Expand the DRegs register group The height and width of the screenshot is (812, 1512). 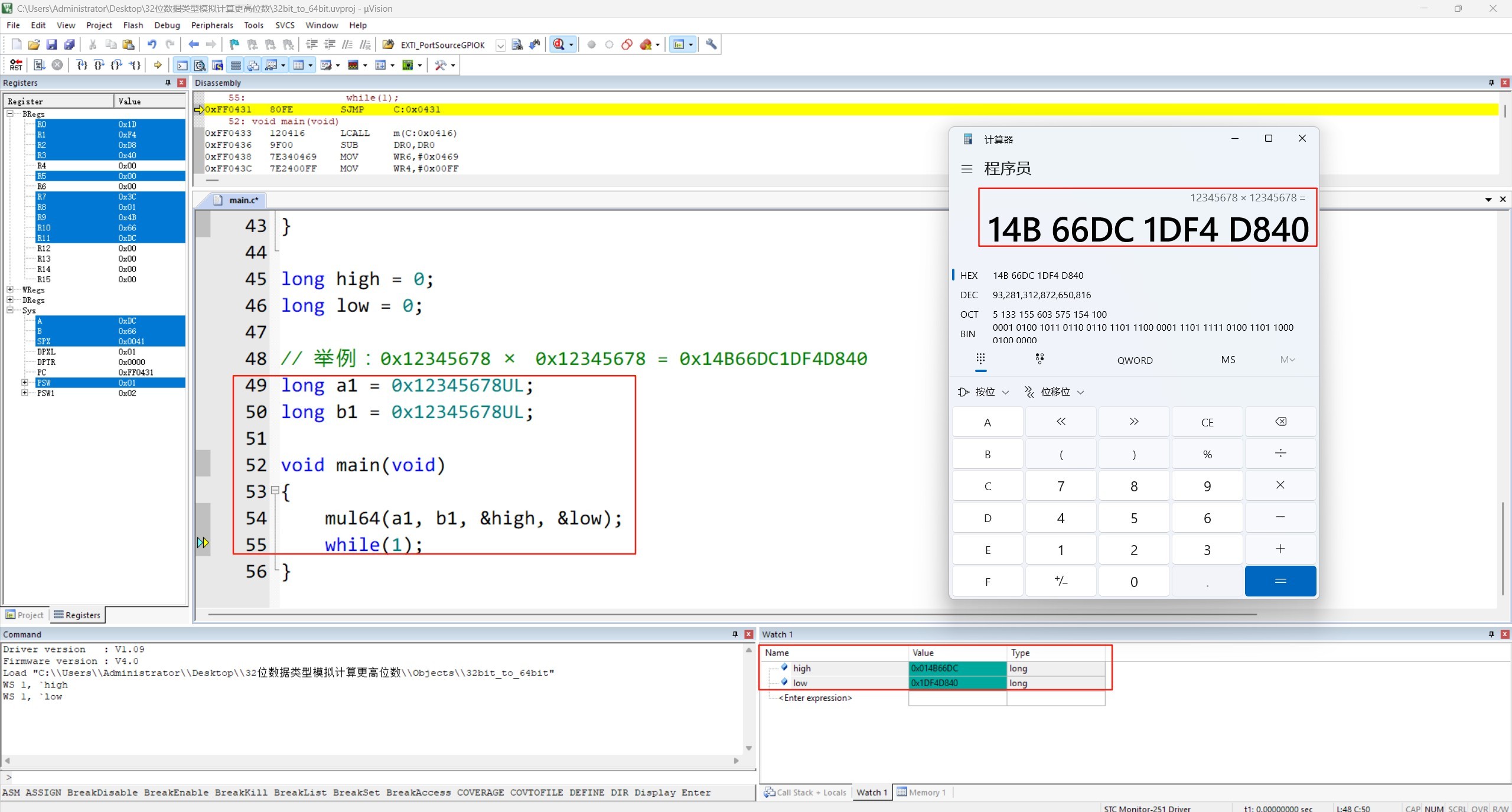coord(10,300)
